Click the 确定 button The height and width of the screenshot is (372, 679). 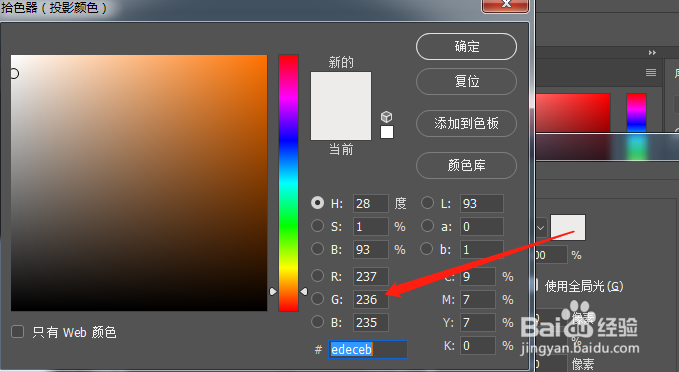(466, 46)
